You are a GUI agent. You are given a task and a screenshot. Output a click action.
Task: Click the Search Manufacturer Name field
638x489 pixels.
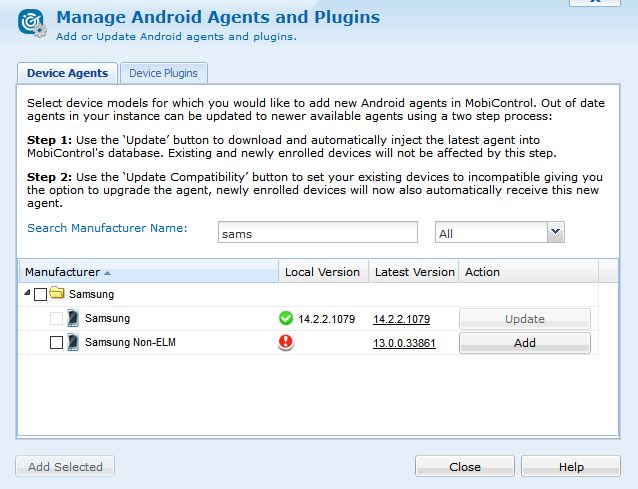317,232
